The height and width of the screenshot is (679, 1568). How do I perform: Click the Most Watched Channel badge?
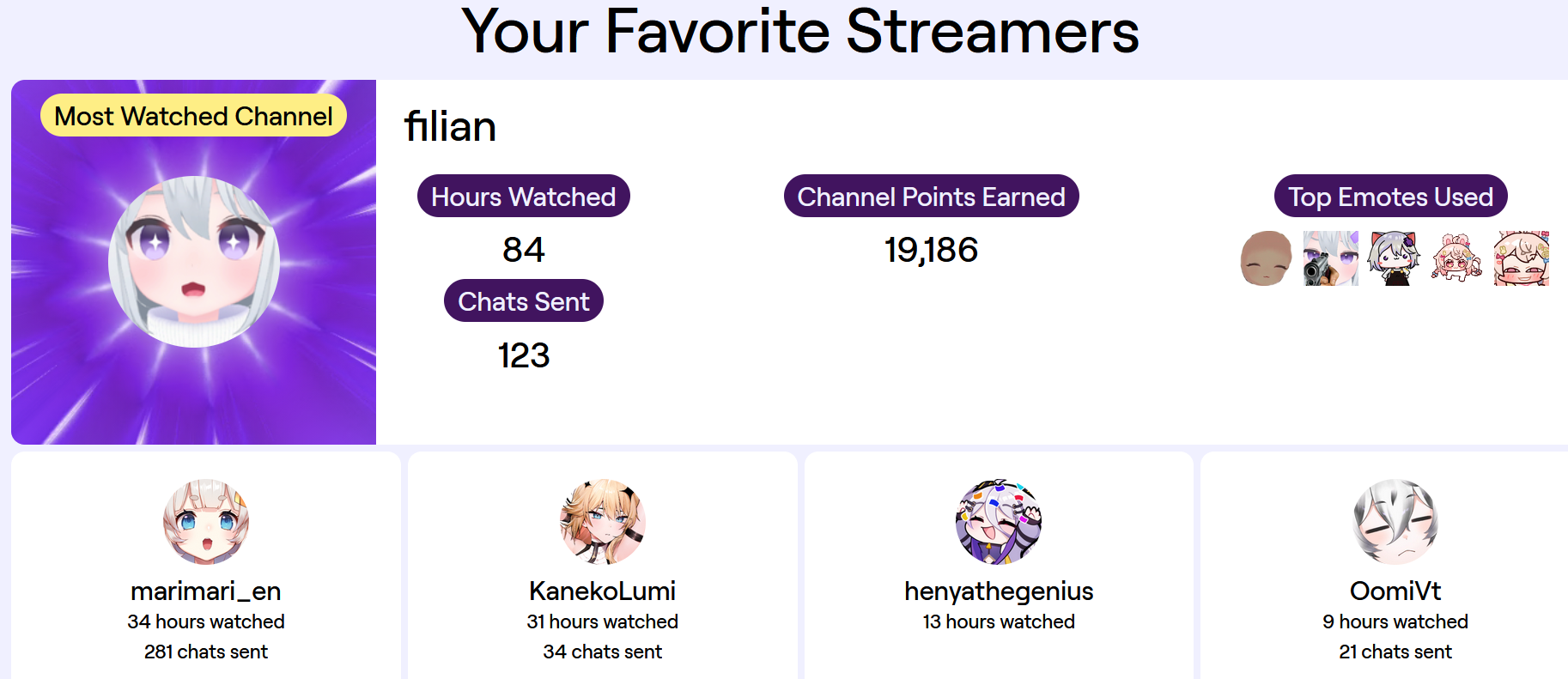pyautogui.click(x=194, y=116)
